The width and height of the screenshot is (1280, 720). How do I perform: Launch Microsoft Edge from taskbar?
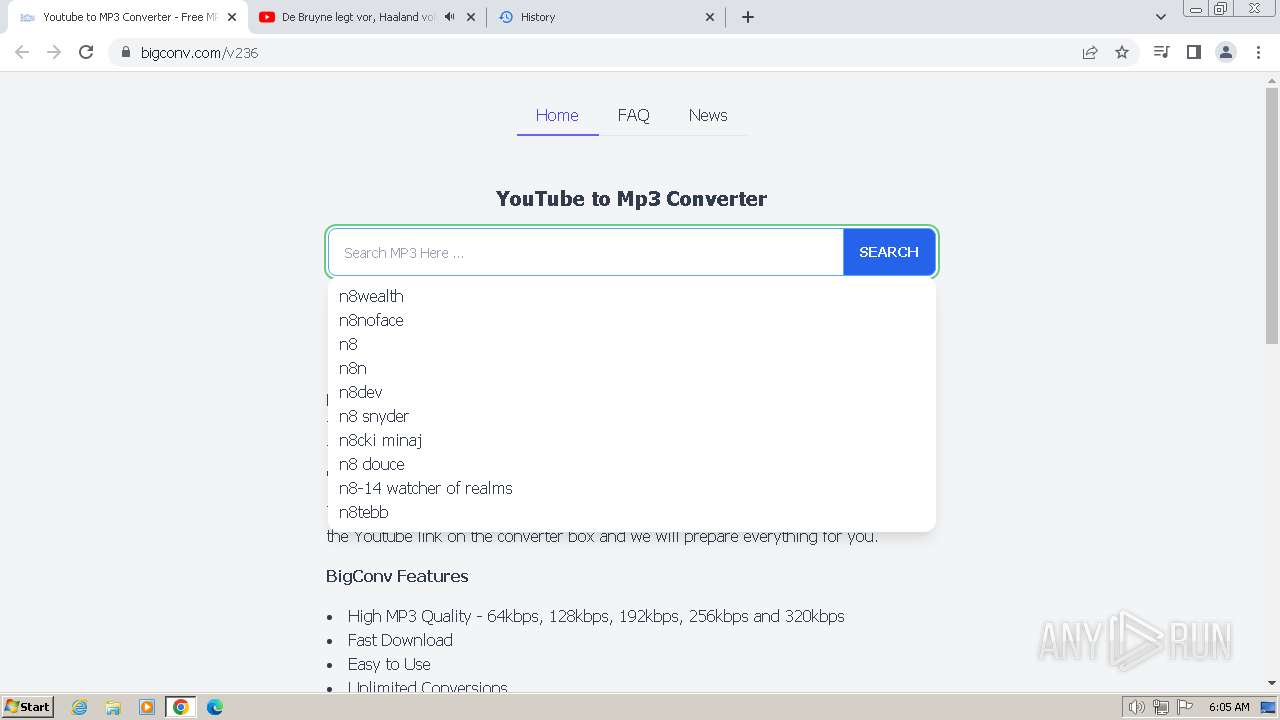click(x=215, y=707)
